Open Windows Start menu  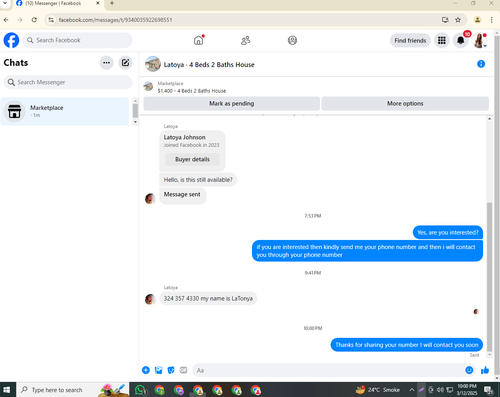pos(7,390)
